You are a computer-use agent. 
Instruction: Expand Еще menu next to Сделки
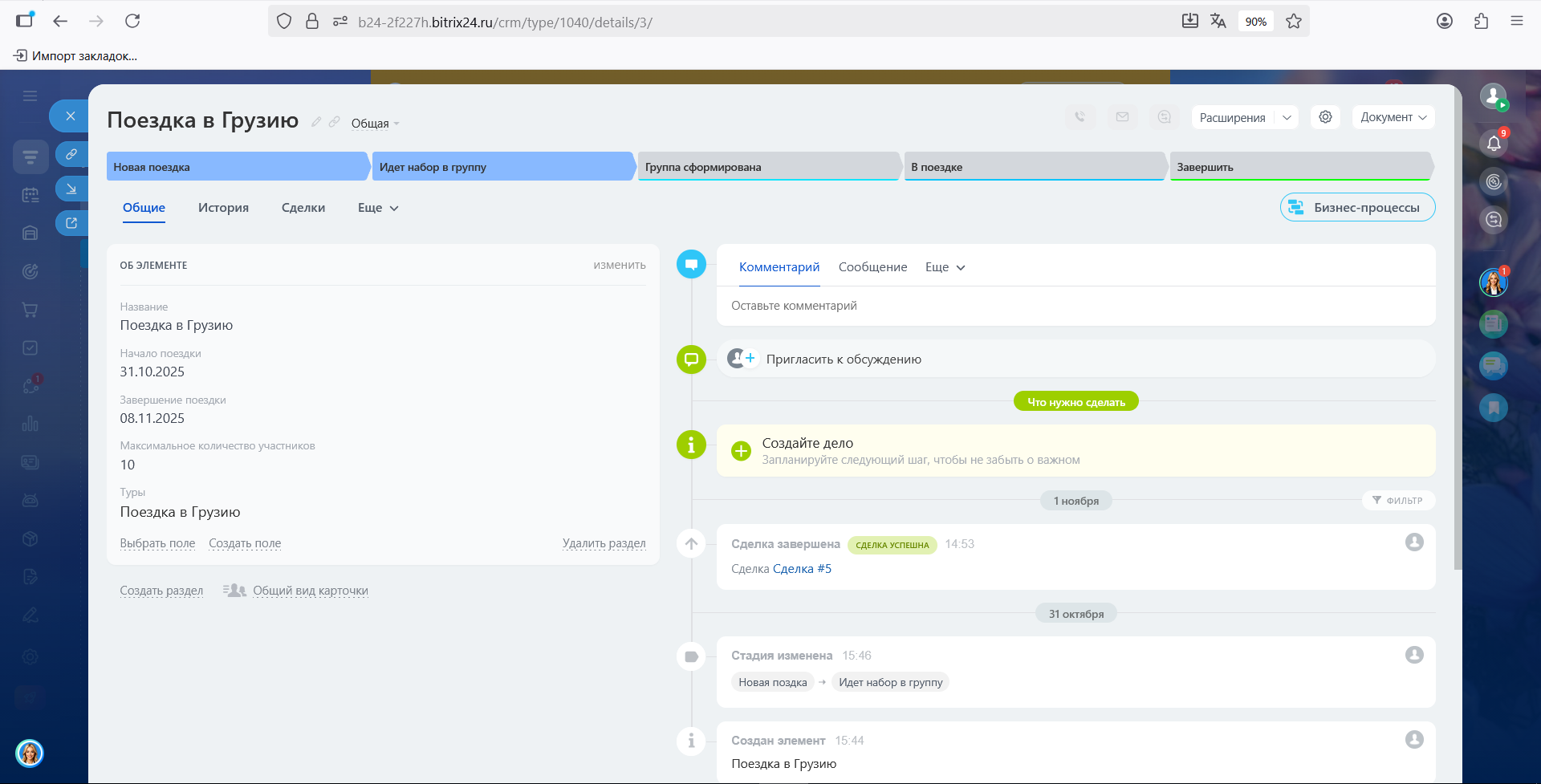(377, 208)
